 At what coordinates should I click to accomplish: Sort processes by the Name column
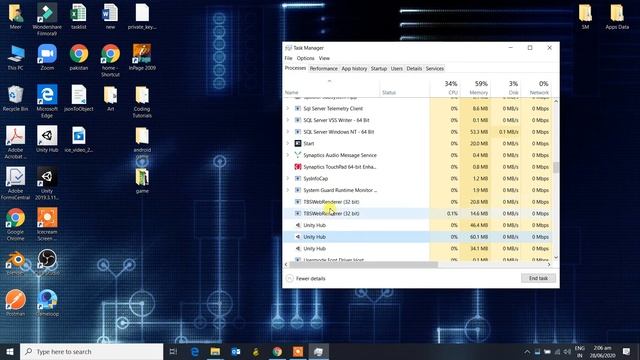331,87
